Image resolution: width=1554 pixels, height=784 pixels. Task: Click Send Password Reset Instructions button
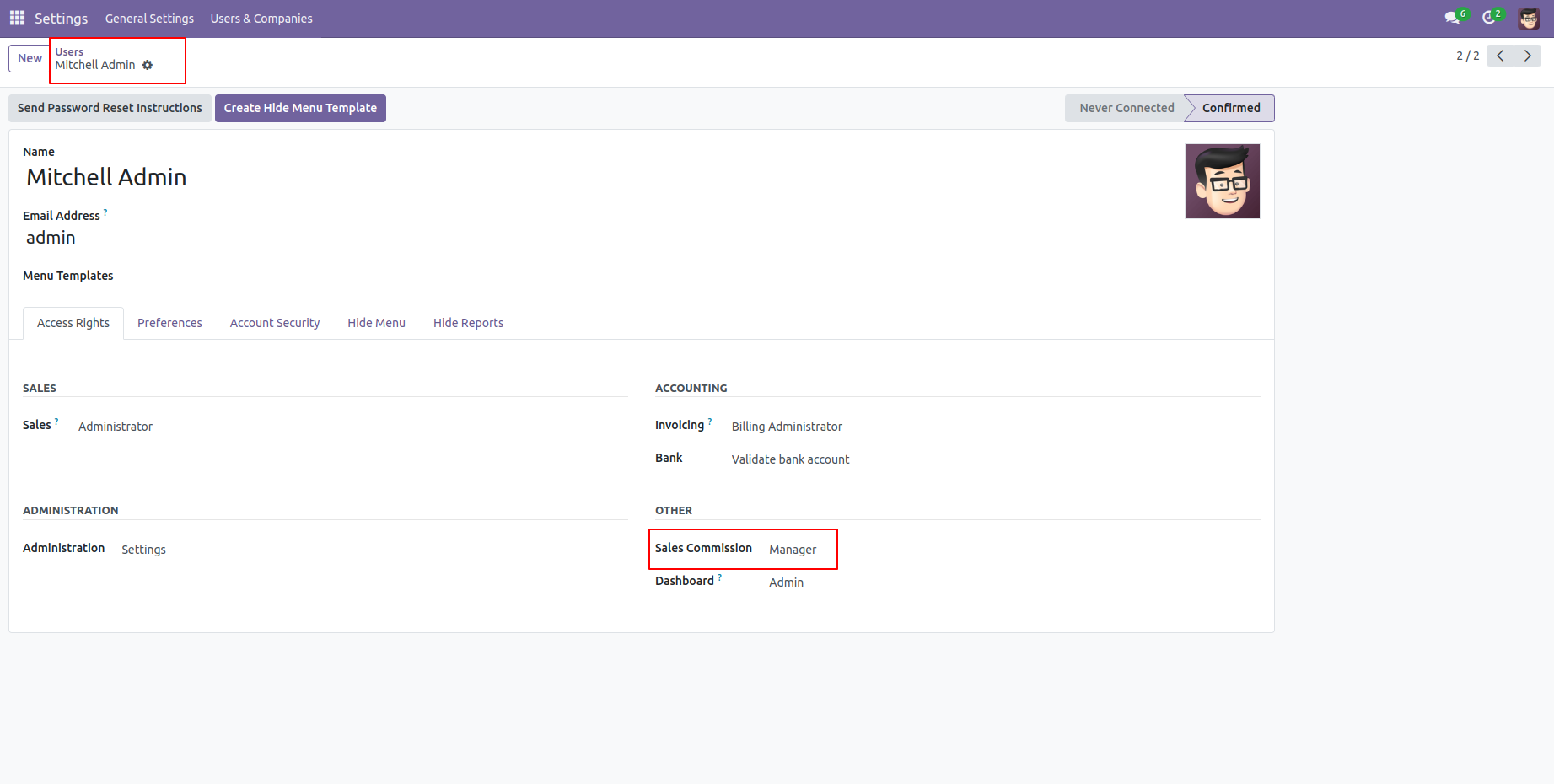(x=110, y=108)
